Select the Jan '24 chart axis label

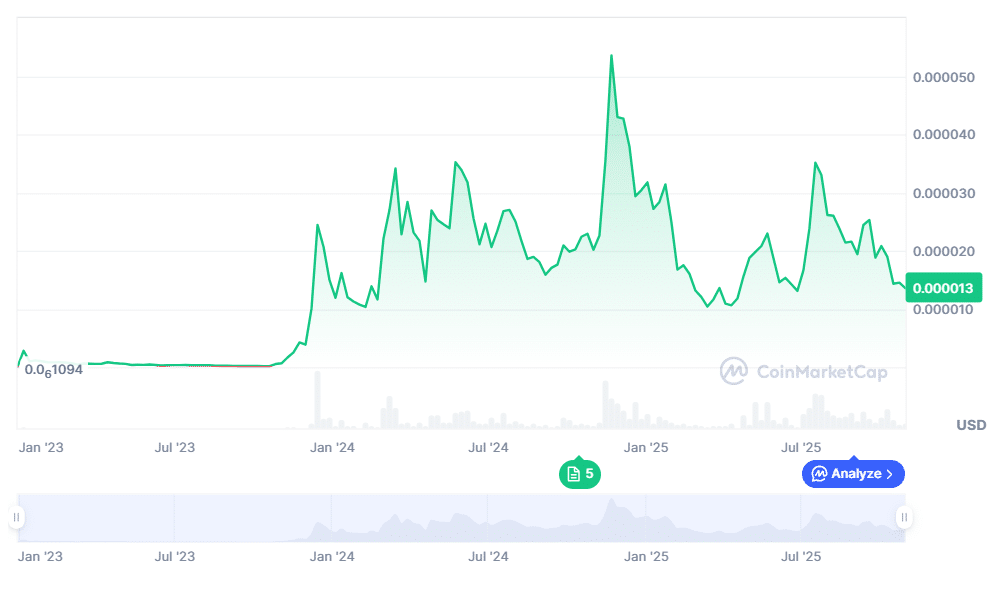point(332,448)
